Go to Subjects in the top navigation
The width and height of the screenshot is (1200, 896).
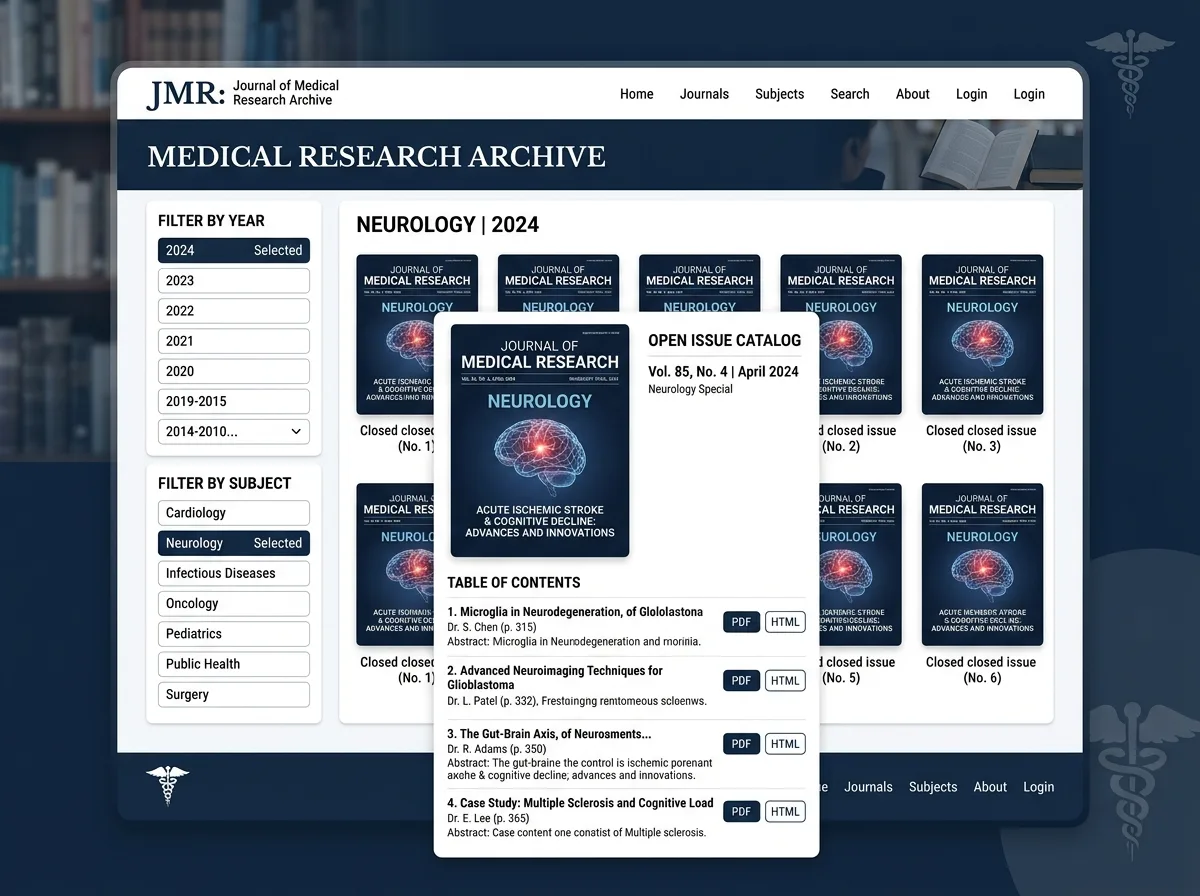(779, 94)
